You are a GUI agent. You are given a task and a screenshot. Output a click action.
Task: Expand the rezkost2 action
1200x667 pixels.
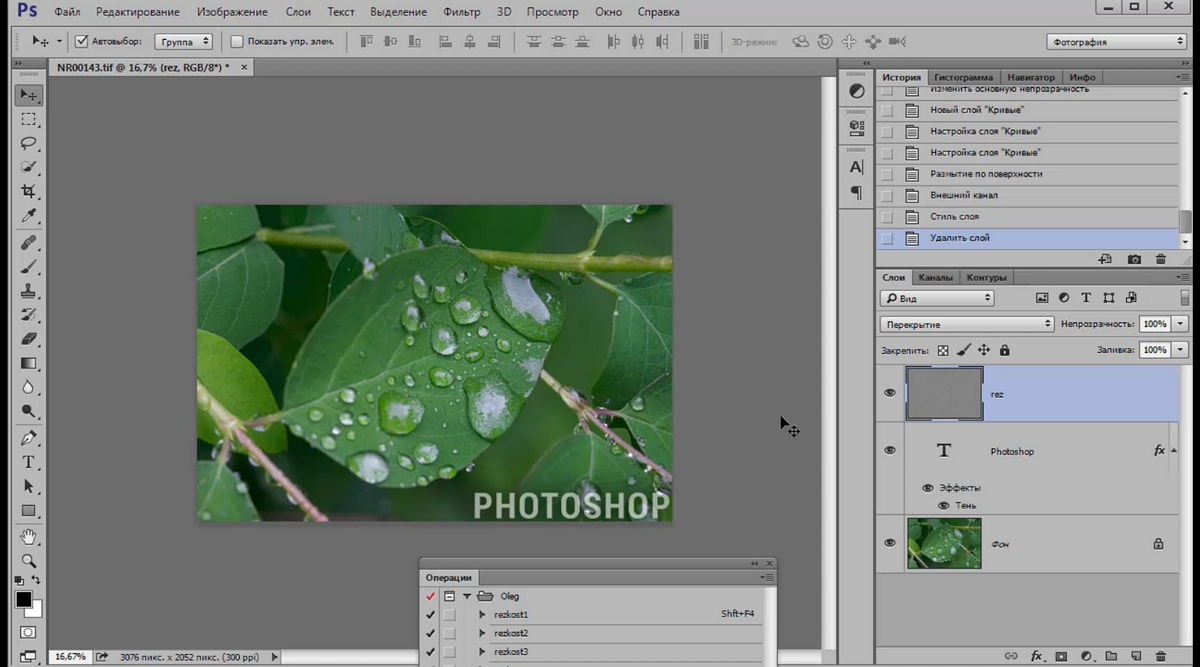click(x=482, y=634)
